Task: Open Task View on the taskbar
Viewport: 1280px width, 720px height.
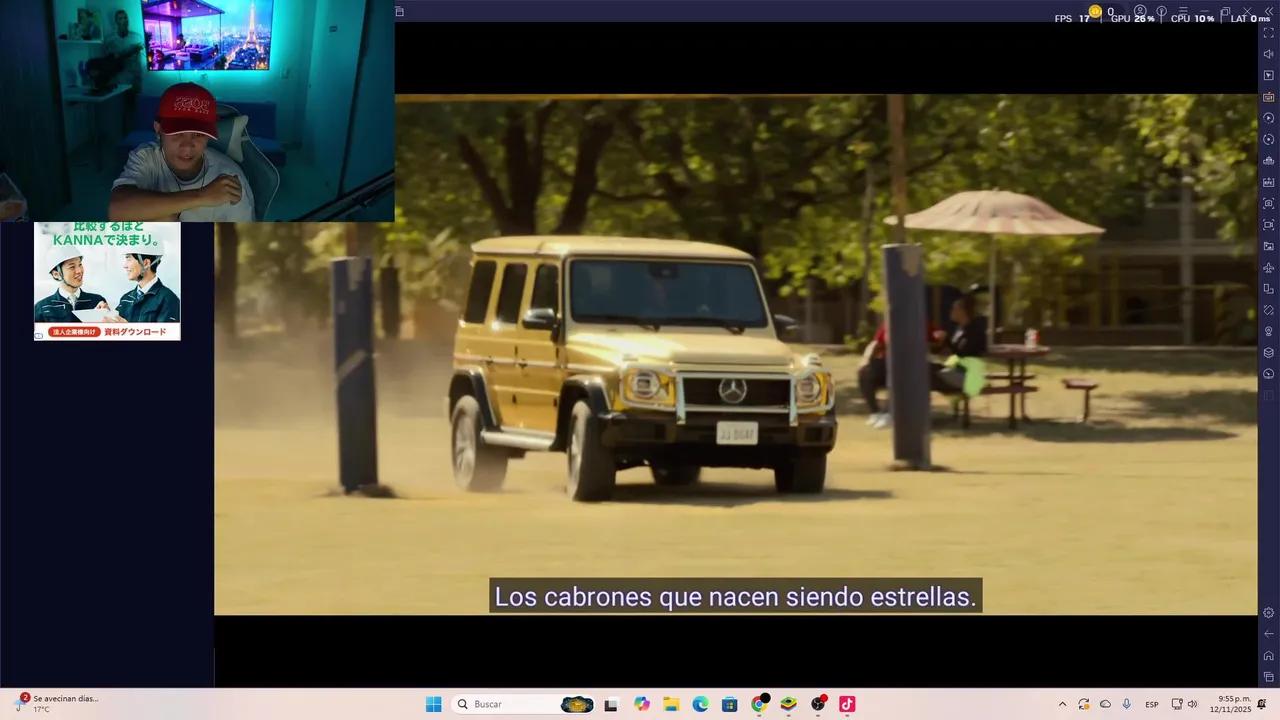Action: point(611,704)
